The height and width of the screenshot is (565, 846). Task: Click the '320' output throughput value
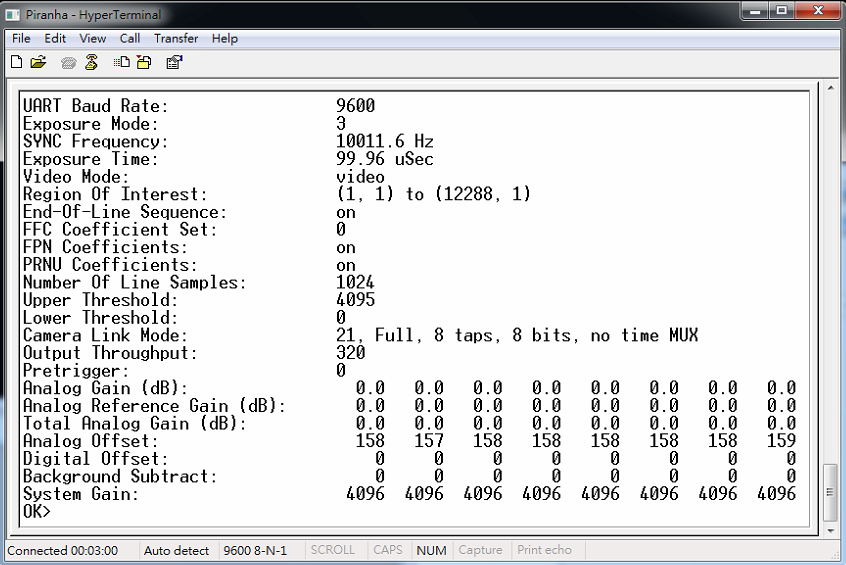pos(351,353)
